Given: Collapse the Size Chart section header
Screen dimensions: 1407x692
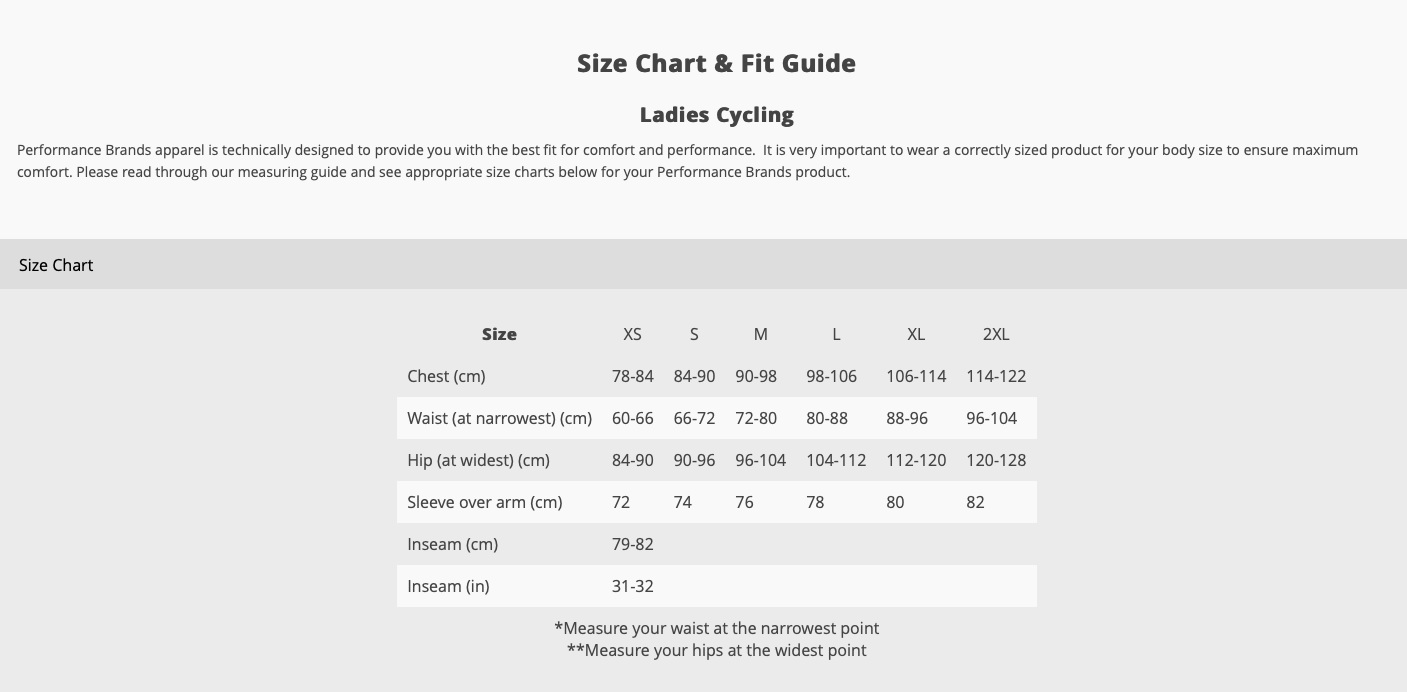Looking at the screenshot, I should click(703, 265).
